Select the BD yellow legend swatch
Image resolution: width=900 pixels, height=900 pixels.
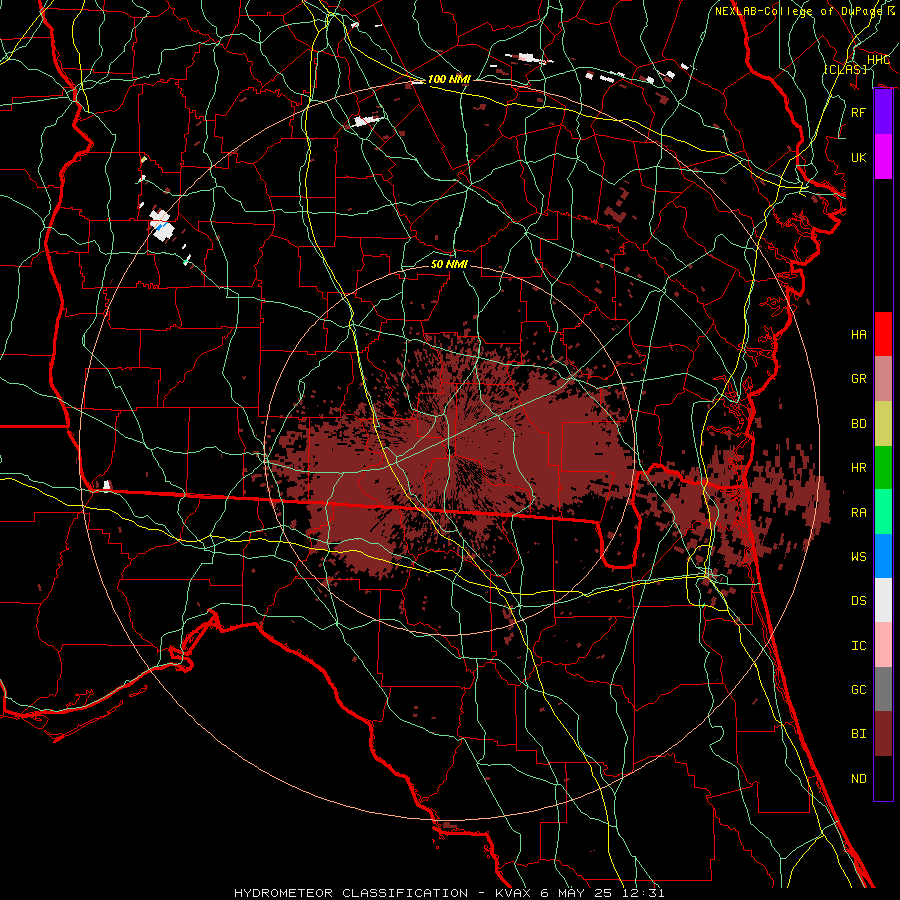click(883, 423)
